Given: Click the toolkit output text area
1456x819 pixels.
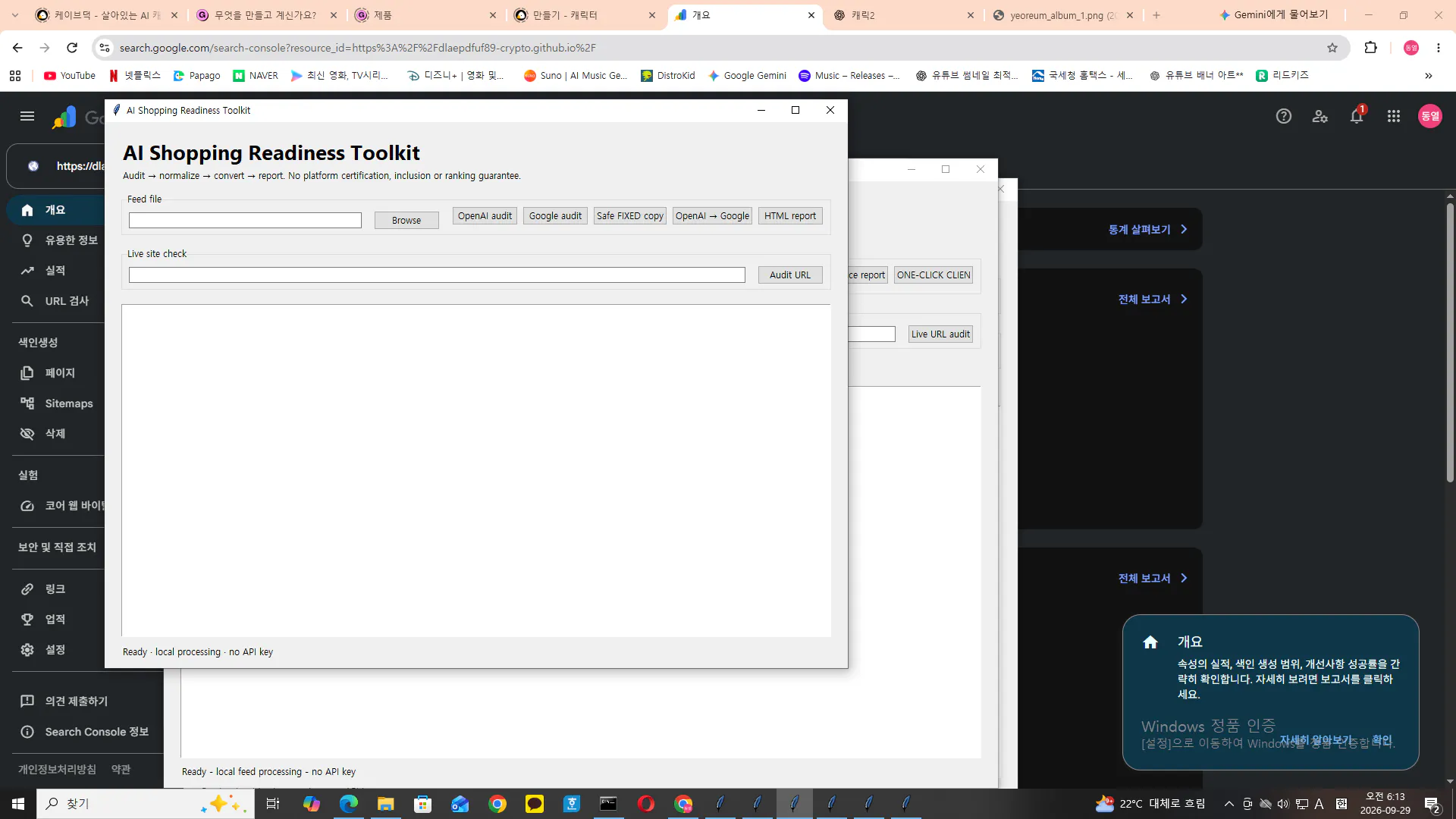Looking at the screenshot, I should click(x=476, y=470).
